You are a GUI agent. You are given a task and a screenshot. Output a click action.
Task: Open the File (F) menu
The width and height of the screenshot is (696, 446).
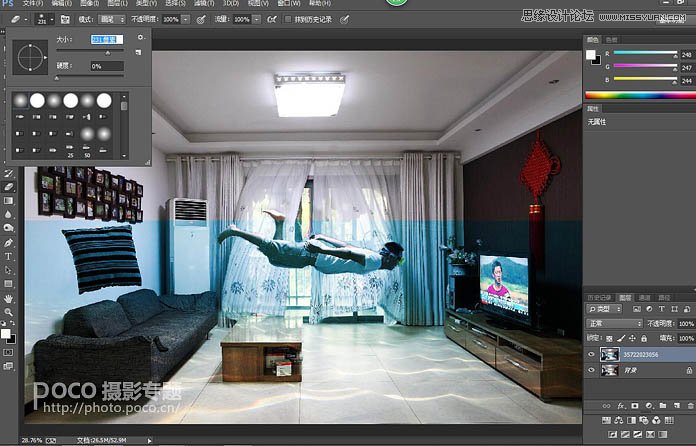[x=33, y=3]
